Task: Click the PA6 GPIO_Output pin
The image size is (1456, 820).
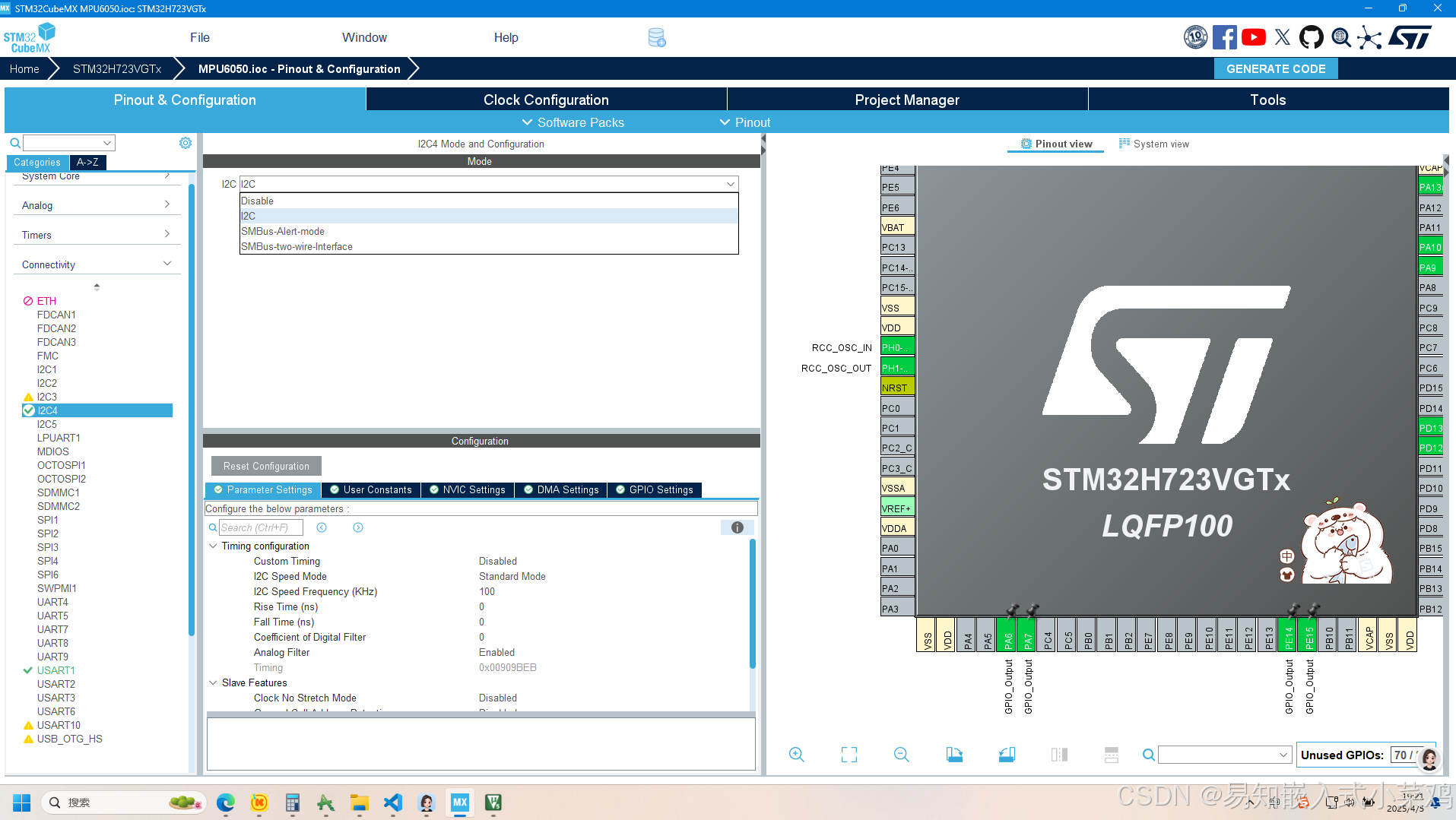Action: 1007,636
